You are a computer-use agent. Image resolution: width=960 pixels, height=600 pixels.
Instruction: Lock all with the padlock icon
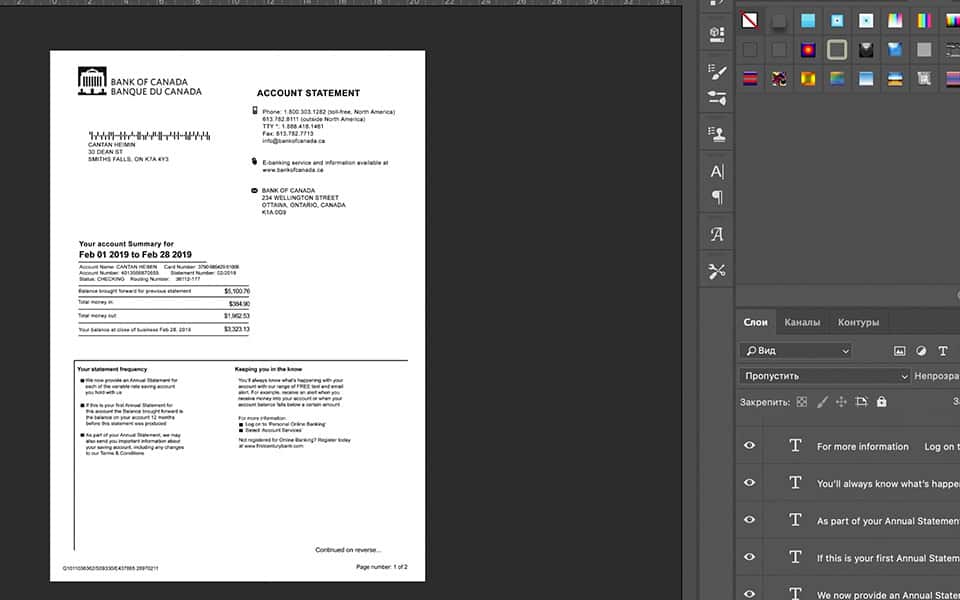(882, 402)
